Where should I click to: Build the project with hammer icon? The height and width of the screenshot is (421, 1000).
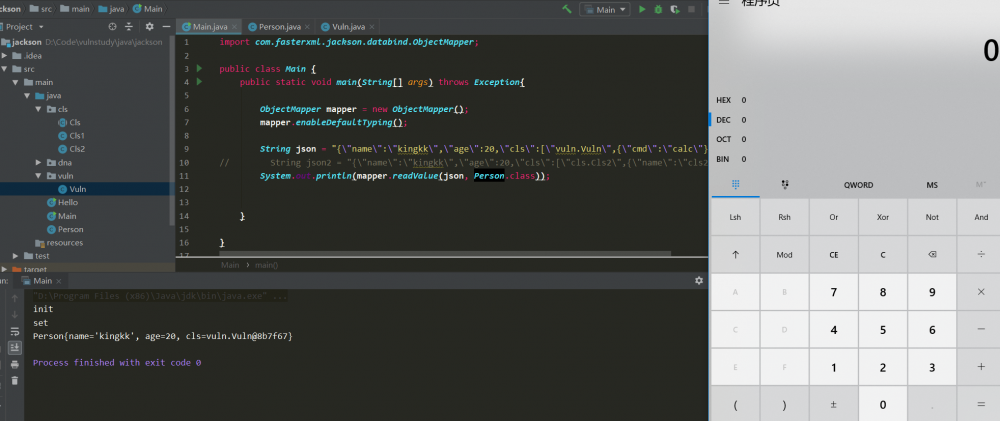click(566, 10)
